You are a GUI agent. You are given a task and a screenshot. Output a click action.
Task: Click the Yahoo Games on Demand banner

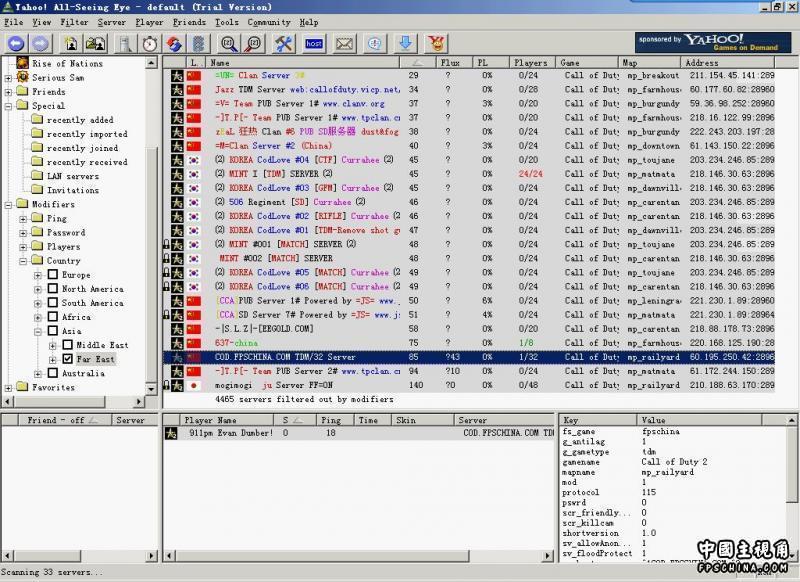pyautogui.click(x=713, y=43)
